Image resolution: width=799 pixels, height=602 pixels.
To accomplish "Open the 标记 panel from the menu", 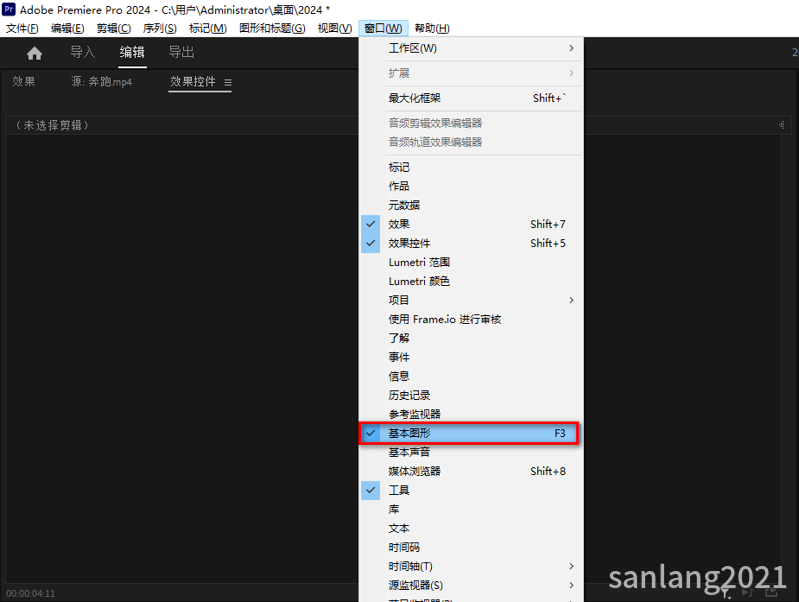I will point(471,167).
